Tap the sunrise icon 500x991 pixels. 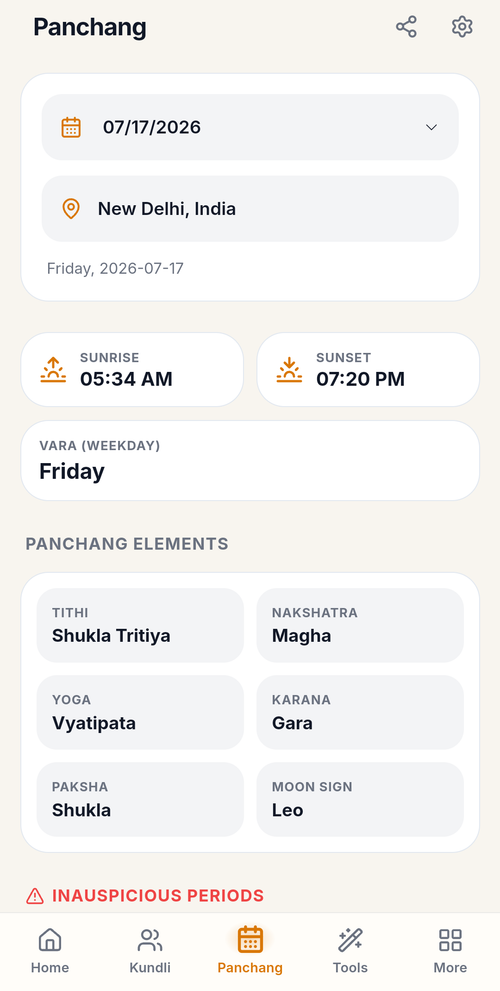[53, 370]
